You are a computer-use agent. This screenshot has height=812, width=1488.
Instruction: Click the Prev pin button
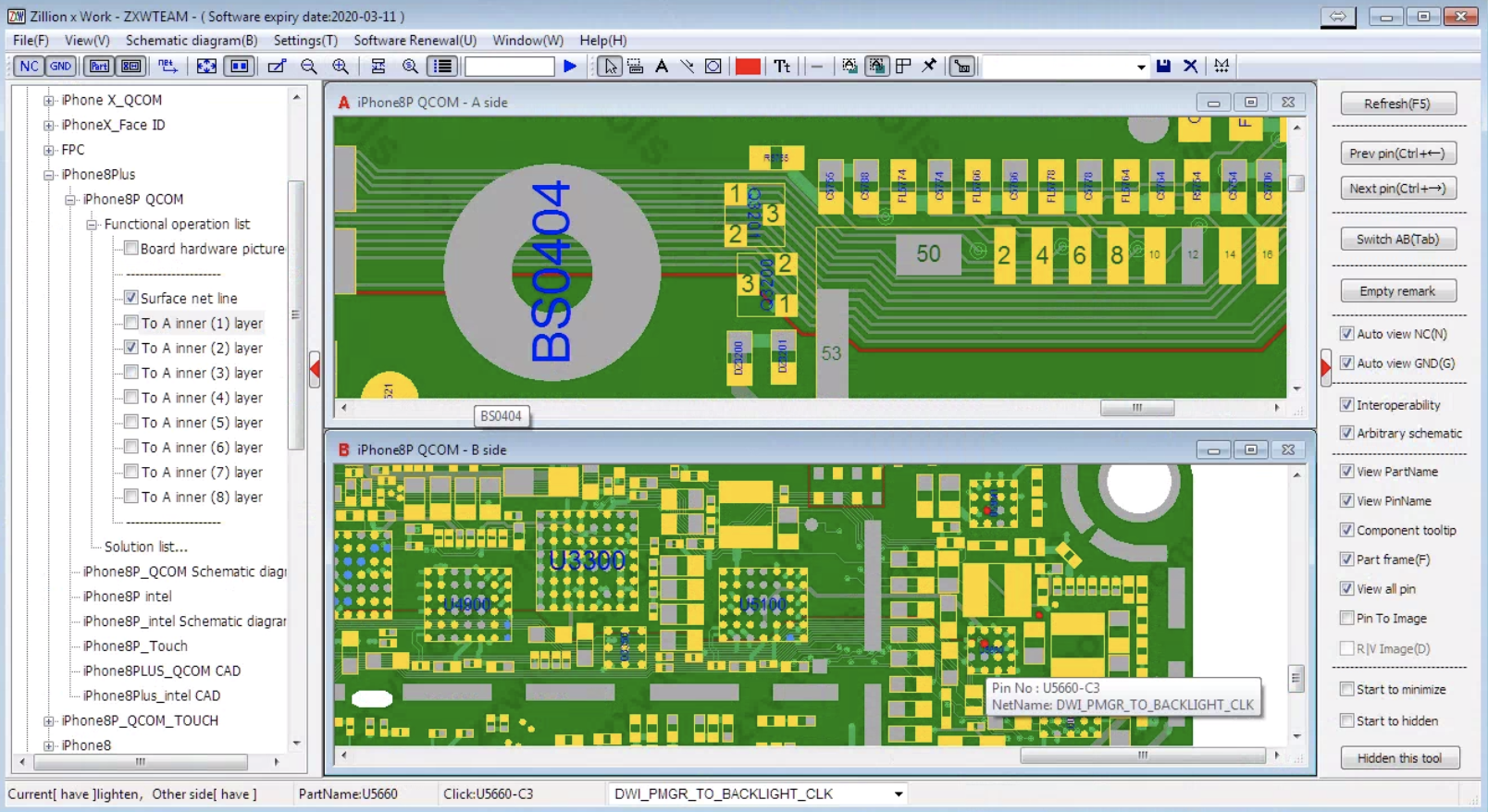(1397, 154)
